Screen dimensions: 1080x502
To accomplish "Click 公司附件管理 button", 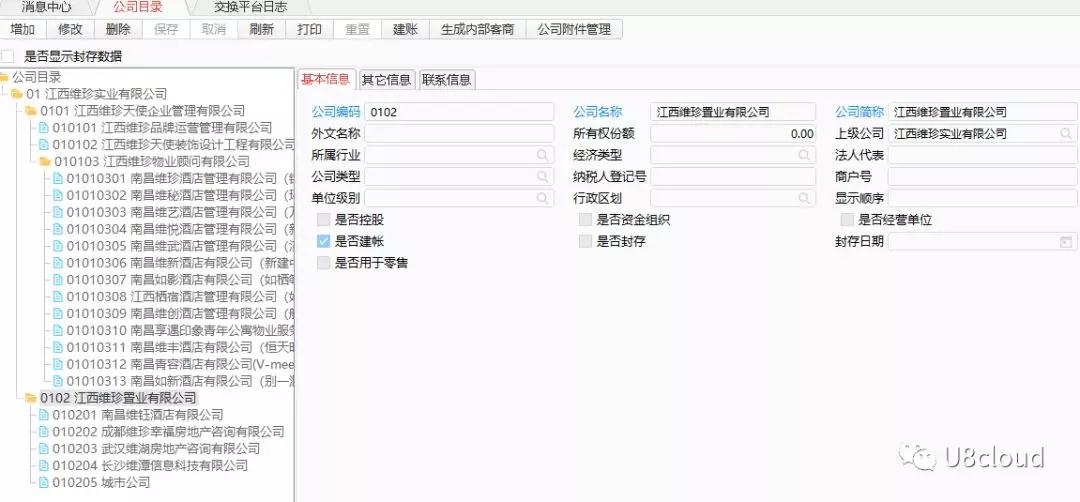I will 574,29.
